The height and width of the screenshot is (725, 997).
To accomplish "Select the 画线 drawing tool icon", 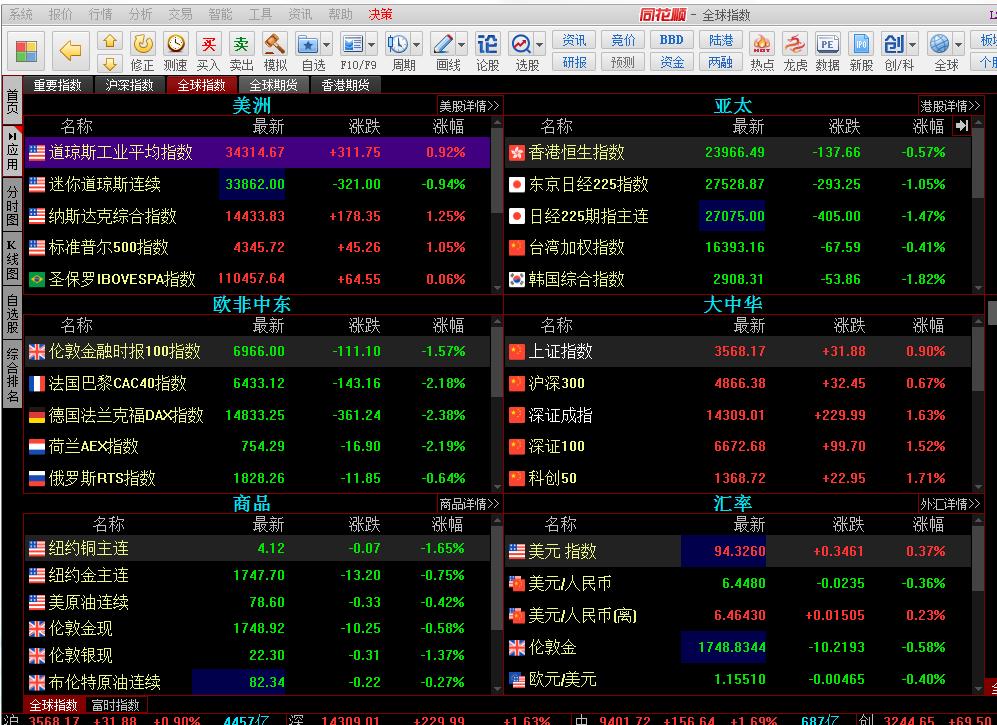I will (443, 44).
